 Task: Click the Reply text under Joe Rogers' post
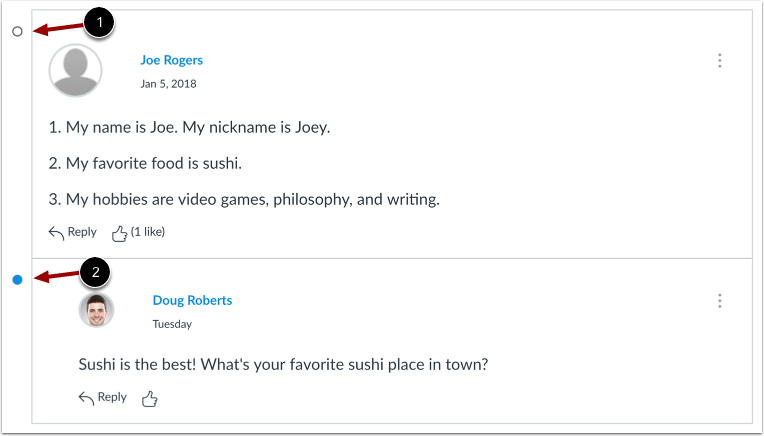[x=82, y=232]
